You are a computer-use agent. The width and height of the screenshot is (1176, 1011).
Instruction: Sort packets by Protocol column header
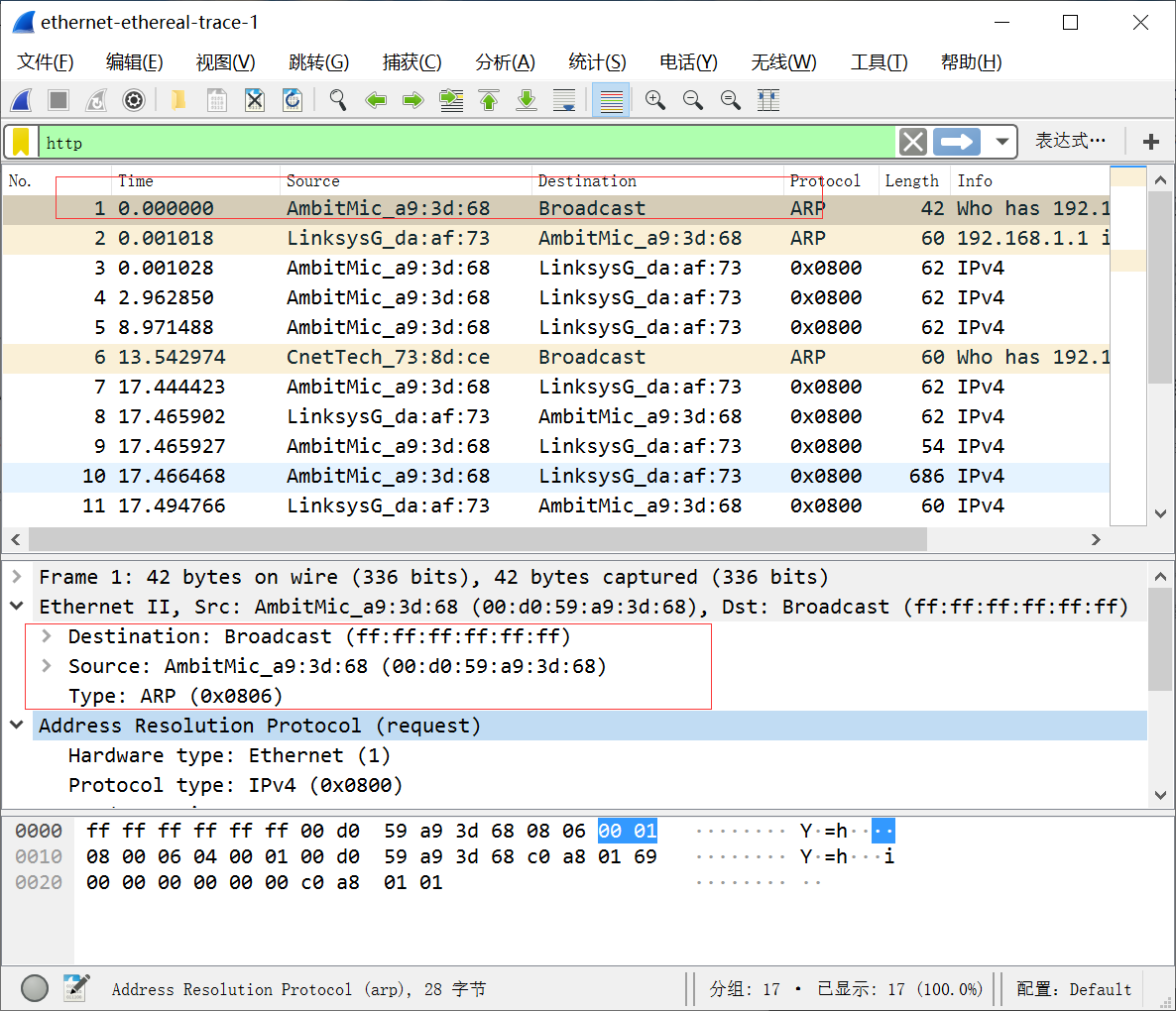pyautogui.click(x=831, y=180)
